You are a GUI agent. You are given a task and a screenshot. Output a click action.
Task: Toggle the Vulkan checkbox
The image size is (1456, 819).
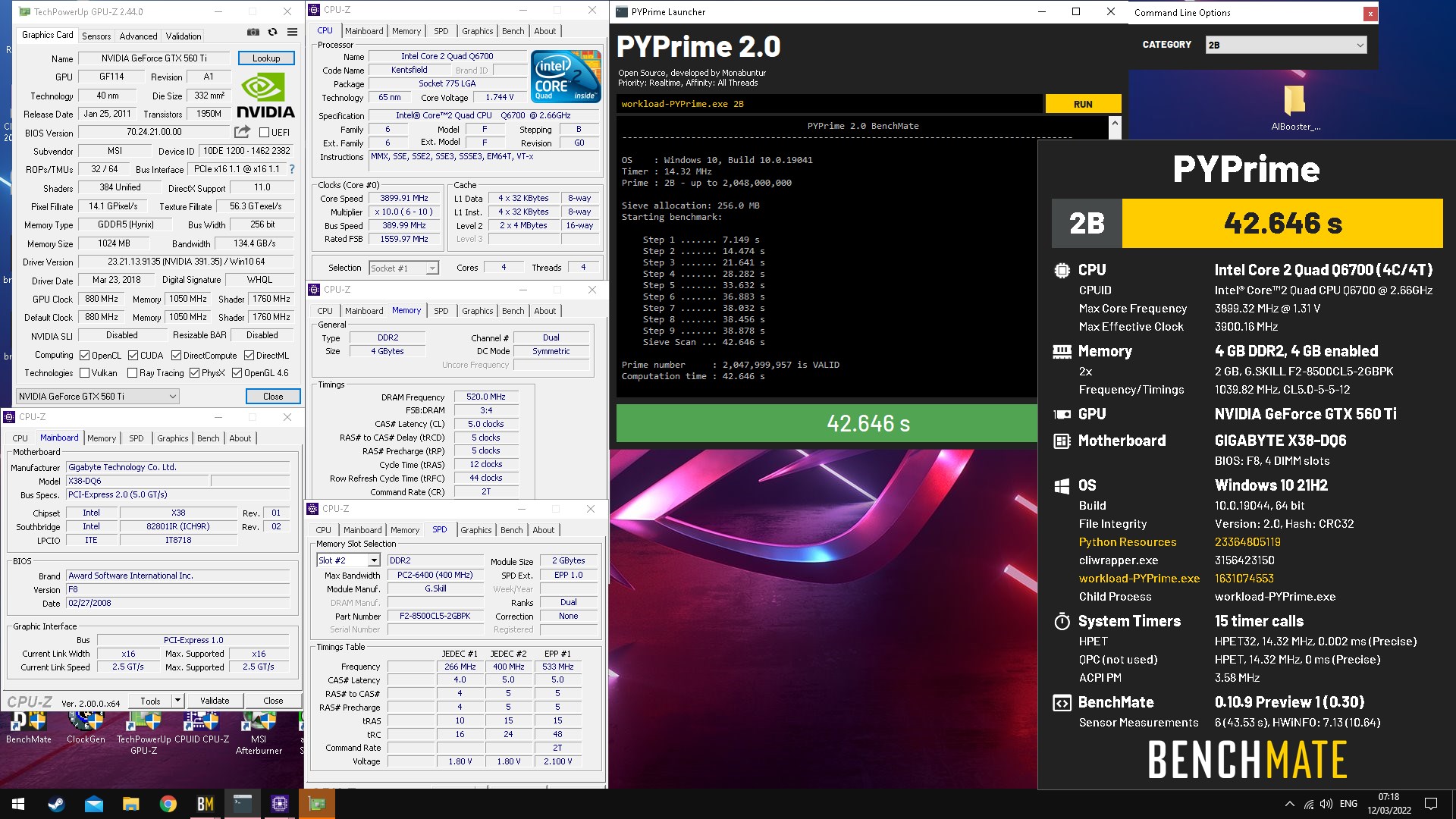click(x=84, y=372)
